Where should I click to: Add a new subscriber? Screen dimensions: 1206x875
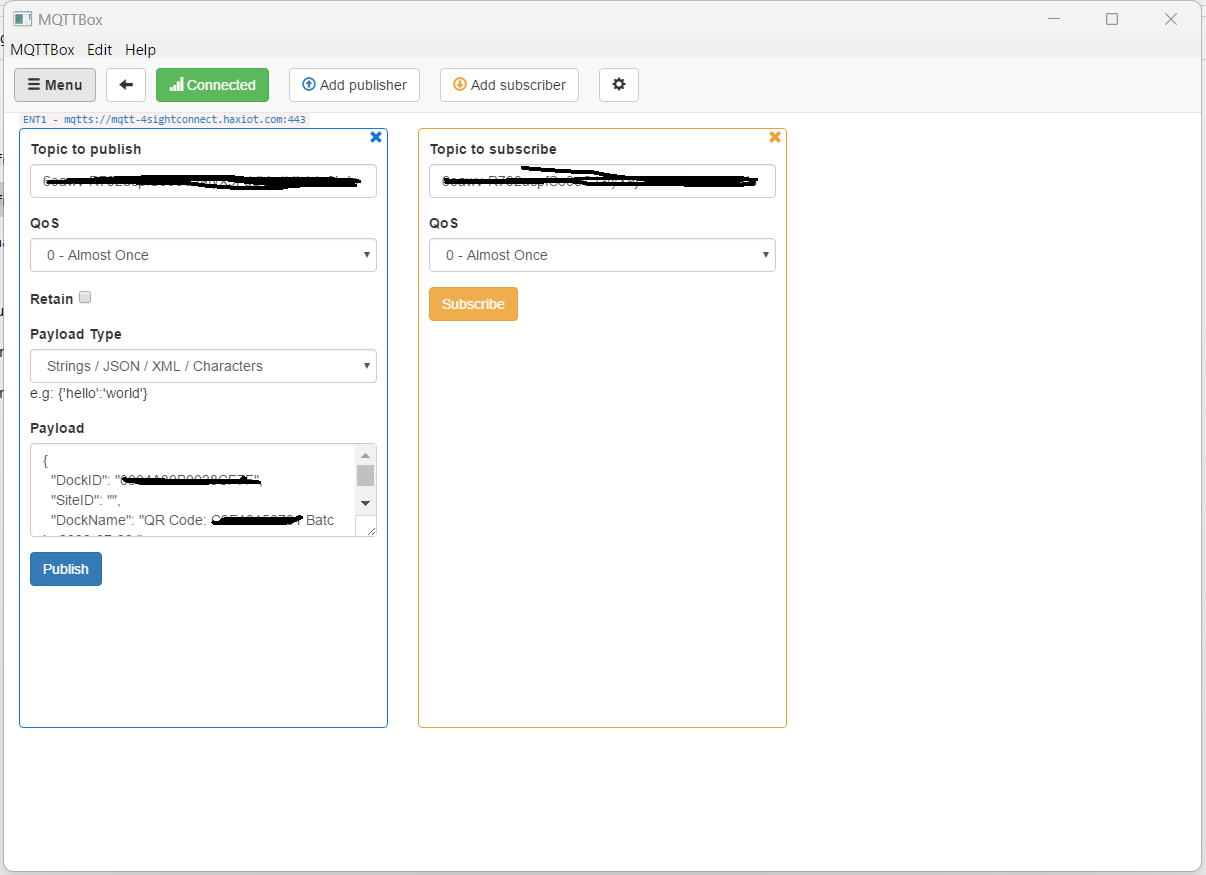tap(509, 85)
